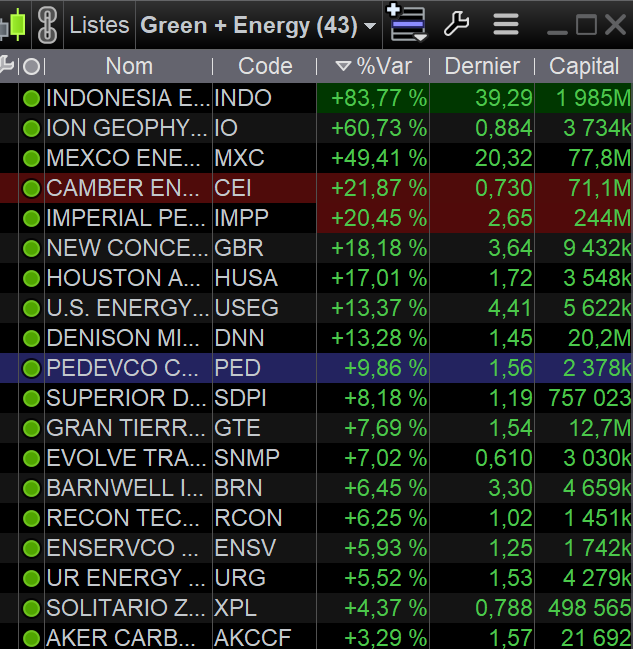Select AKER CARB... row name
Image resolution: width=633 pixels, height=649 pixels.
(x=128, y=637)
